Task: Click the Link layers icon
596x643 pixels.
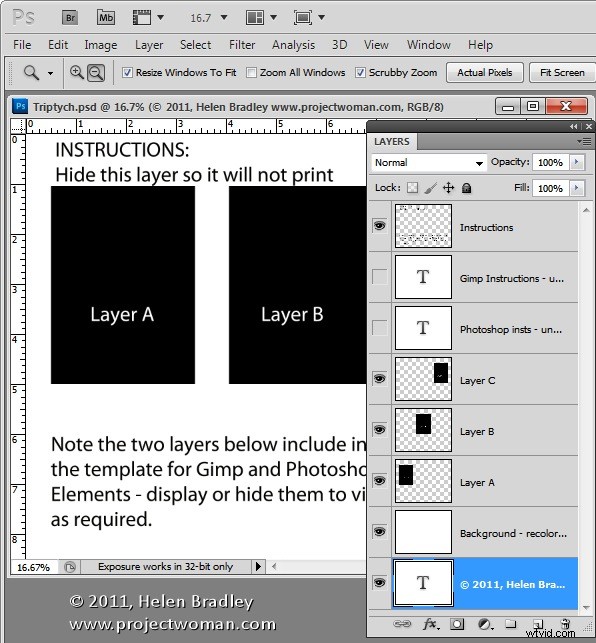Action: tap(402, 624)
